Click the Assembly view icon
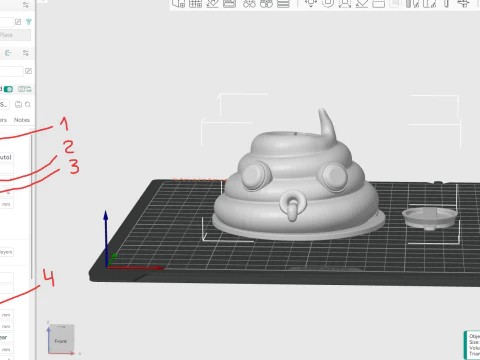480x360 pixels. (x=463, y=3)
